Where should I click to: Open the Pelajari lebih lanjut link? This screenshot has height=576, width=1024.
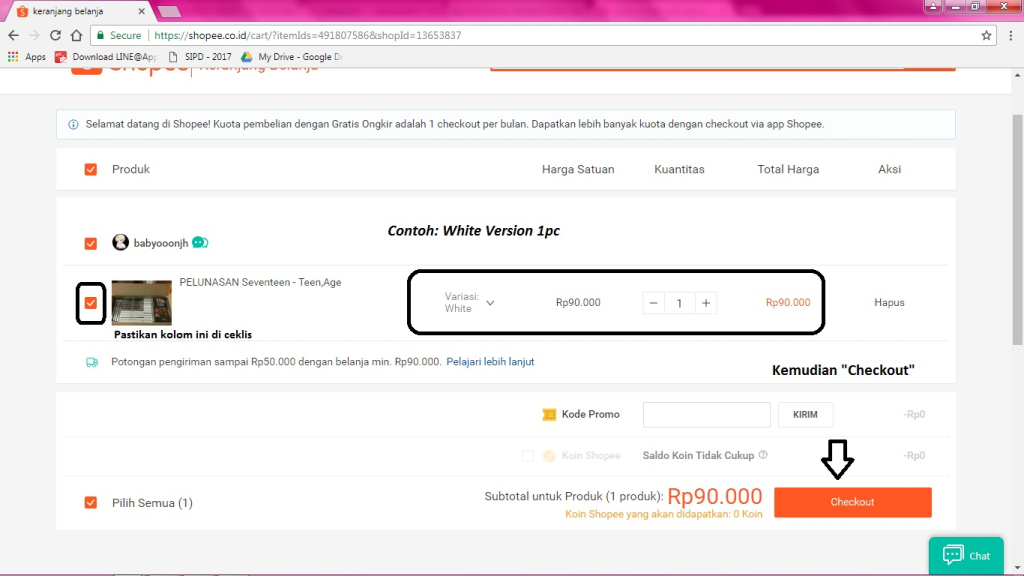(490, 361)
